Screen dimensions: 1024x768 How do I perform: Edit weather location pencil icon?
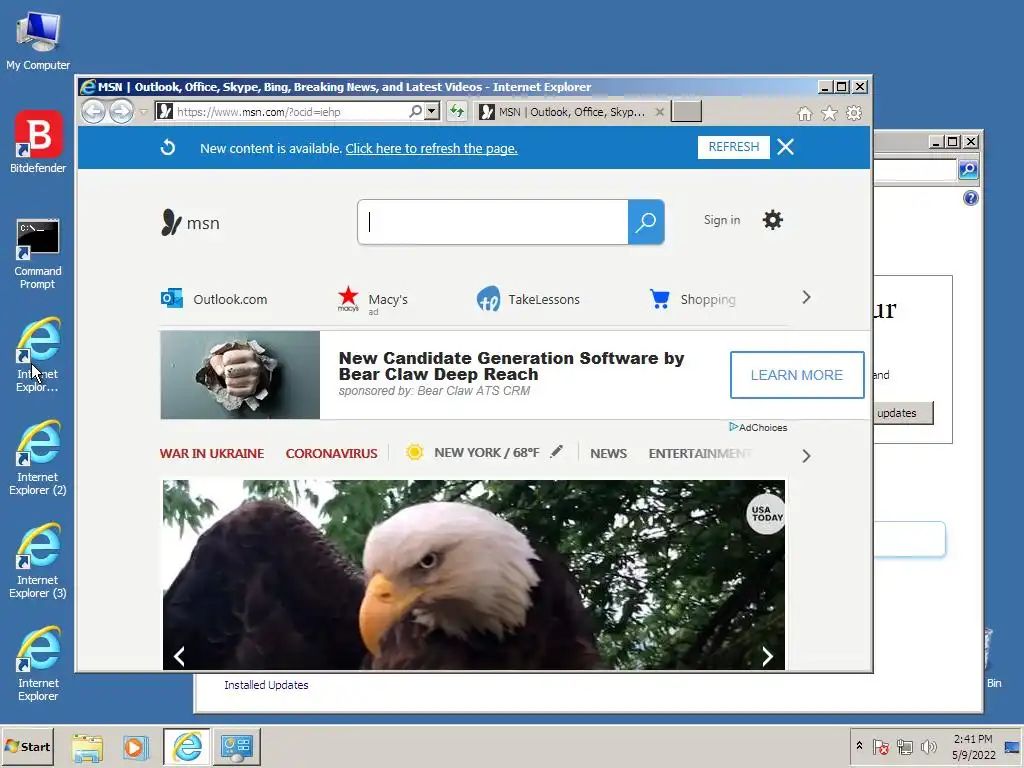pos(556,451)
